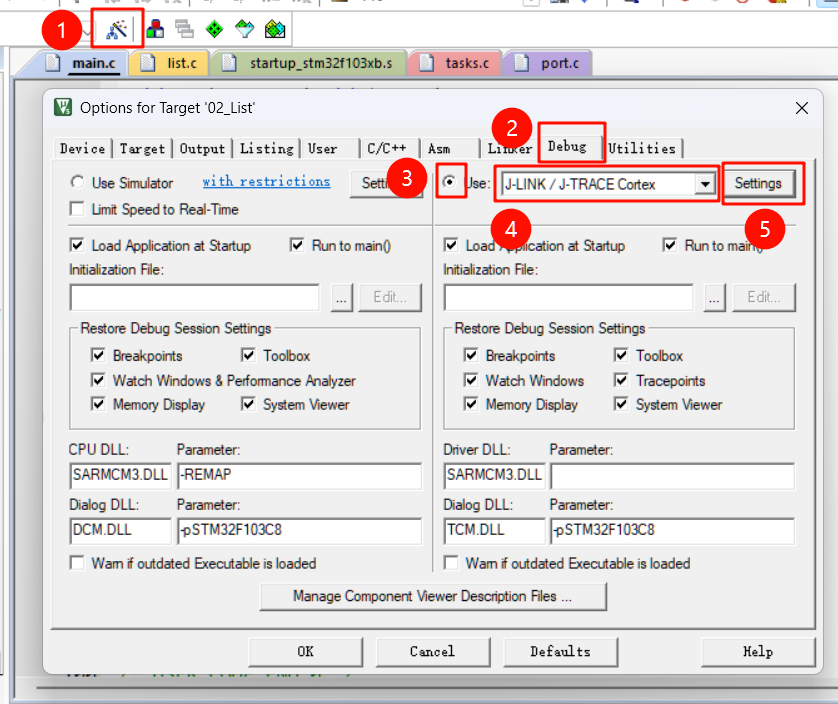Select the C/C++ tab
838x704 pixels.
(386, 148)
